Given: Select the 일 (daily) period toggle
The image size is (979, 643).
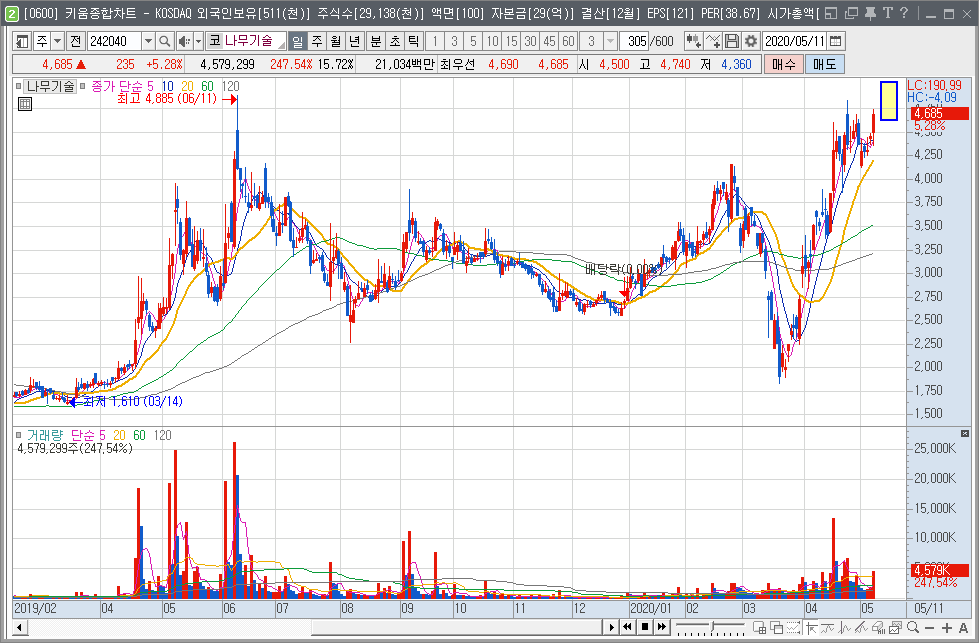Looking at the screenshot, I should [x=298, y=41].
